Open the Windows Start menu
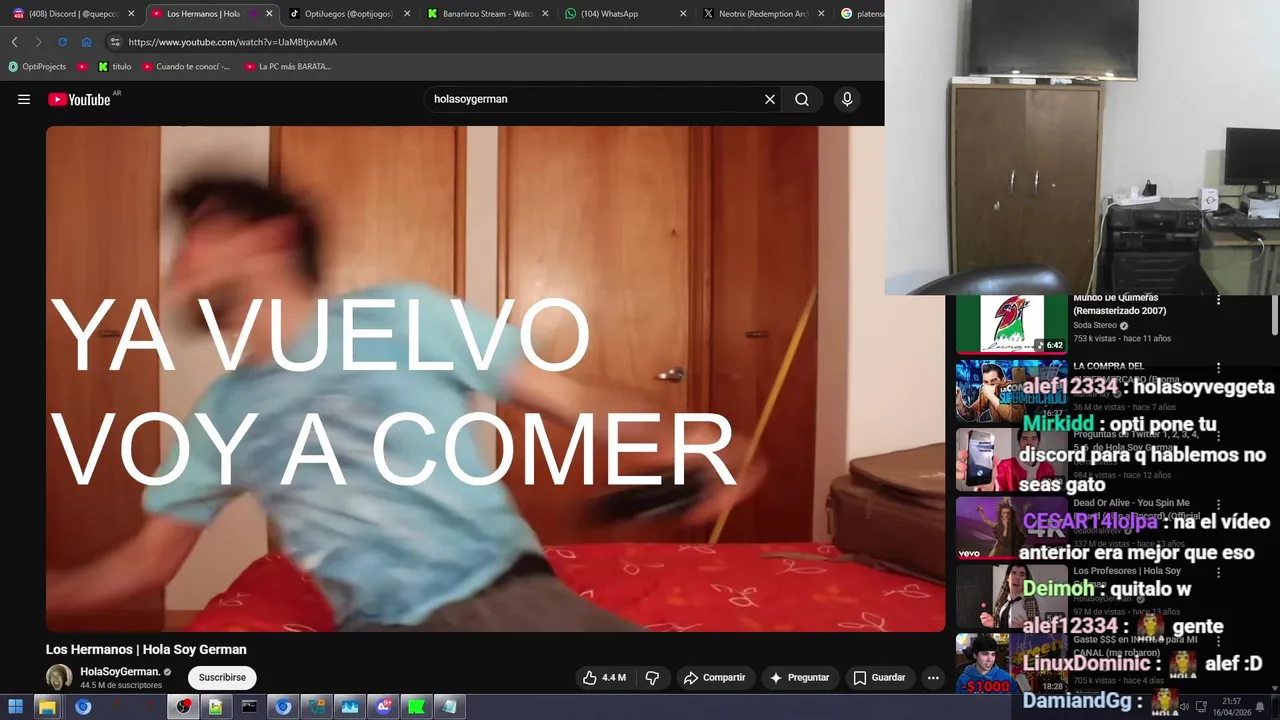 [16, 707]
